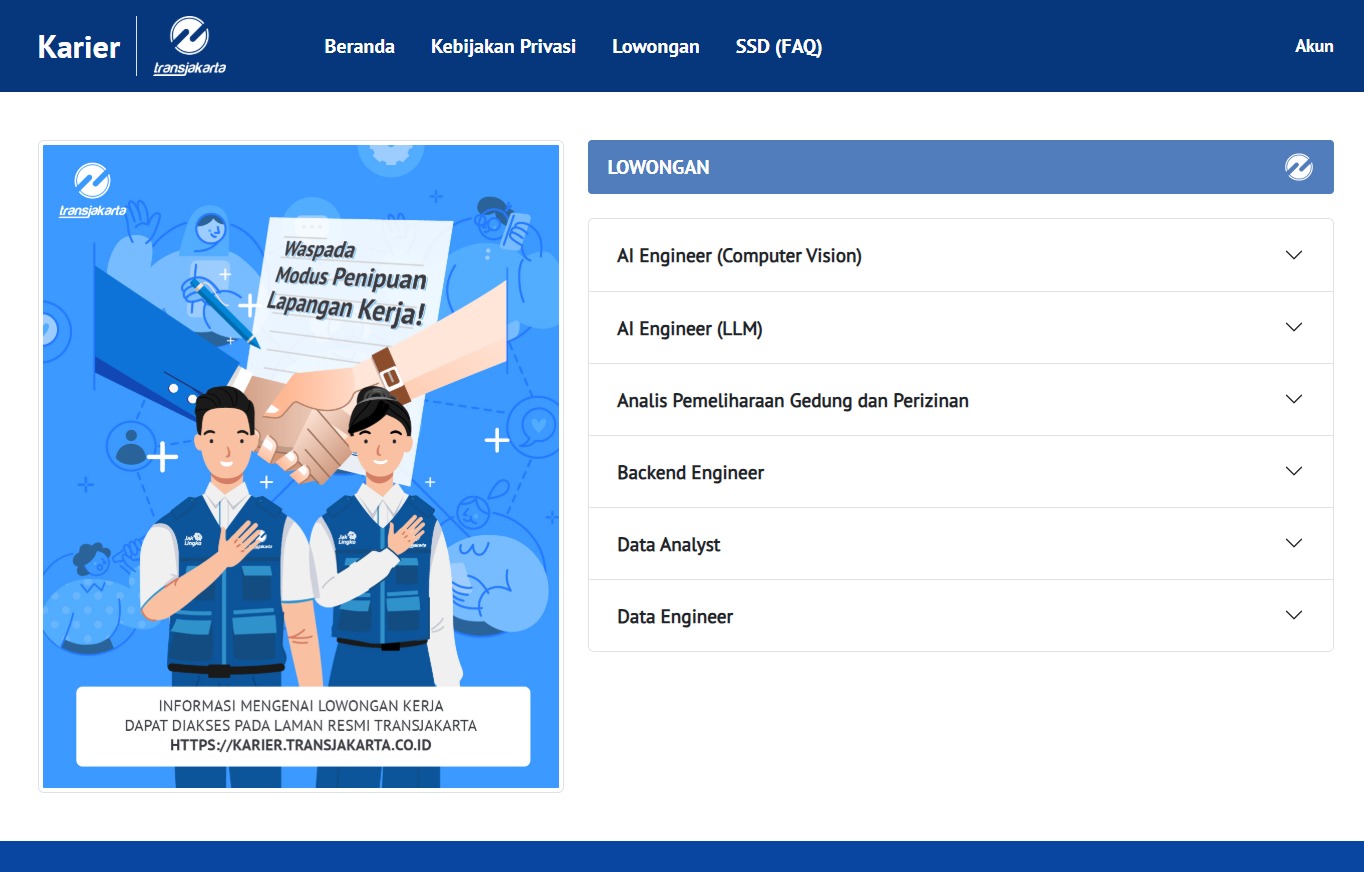
Task: Expand Analis Pemeliharaan Gedung dan Perizinan
Action: click(x=792, y=400)
